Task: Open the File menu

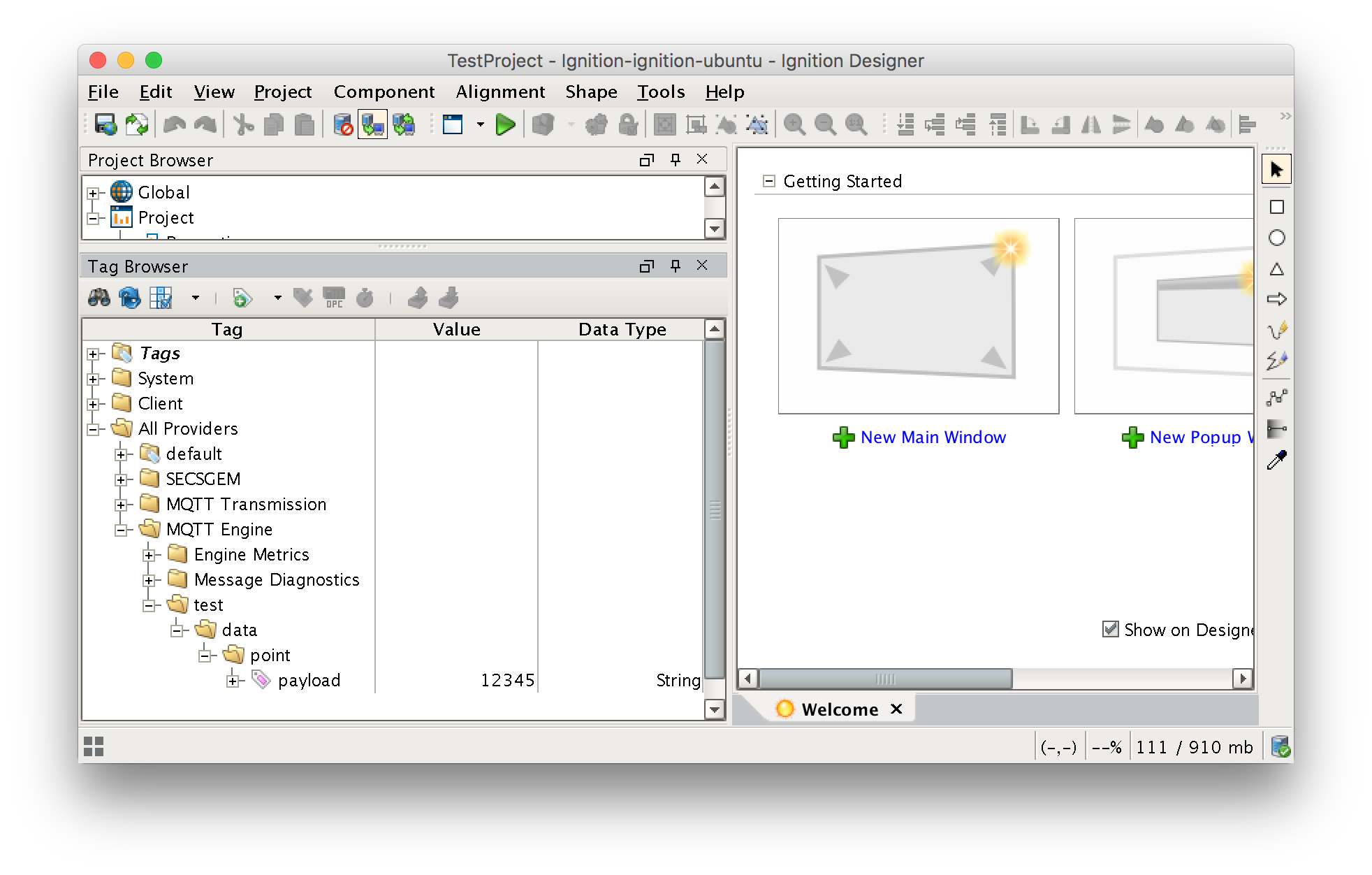Action: 103,92
